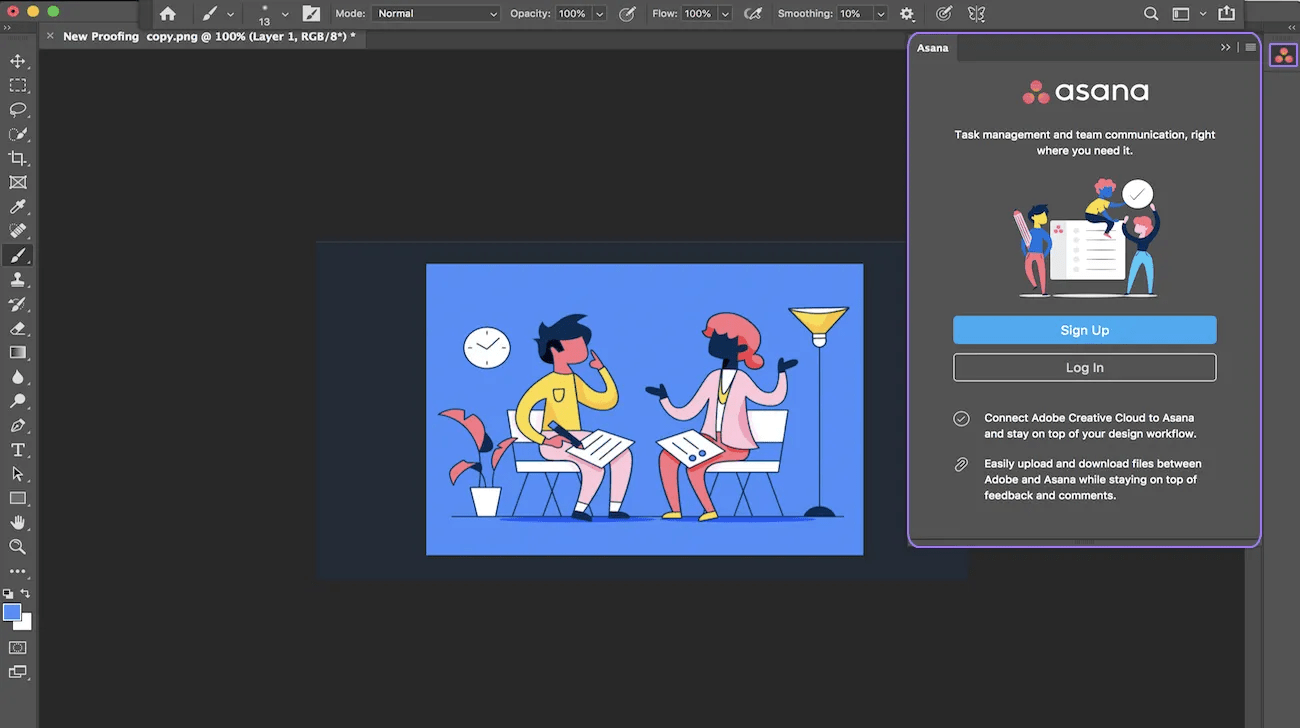Activate the Hand tool
Viewport: 1300px width, 728px height.
[17, 522]
